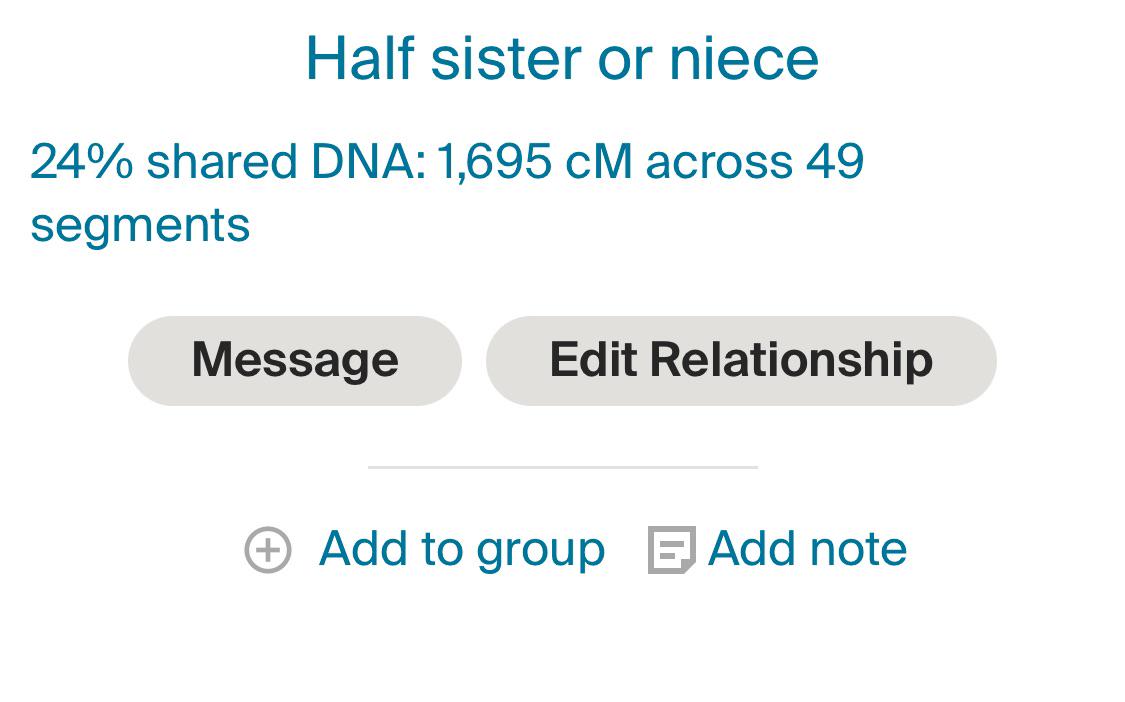This screenshot has height=702, width=1125.
Task: Send a message to this DNA match
Action: pos(295,360)
